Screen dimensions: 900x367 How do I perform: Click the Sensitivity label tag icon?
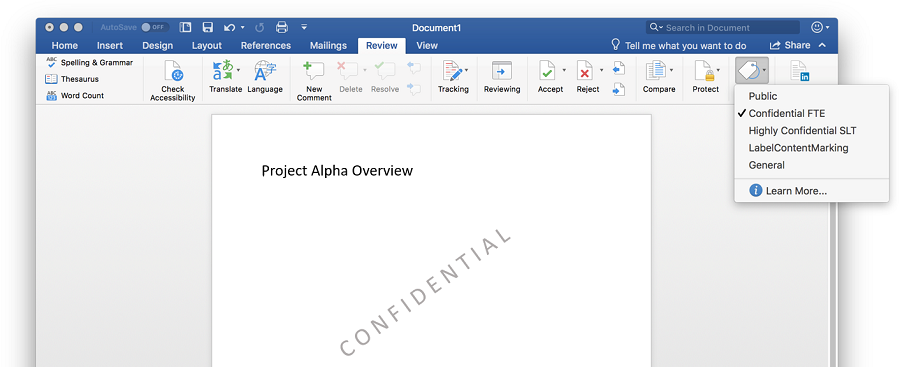748,71
